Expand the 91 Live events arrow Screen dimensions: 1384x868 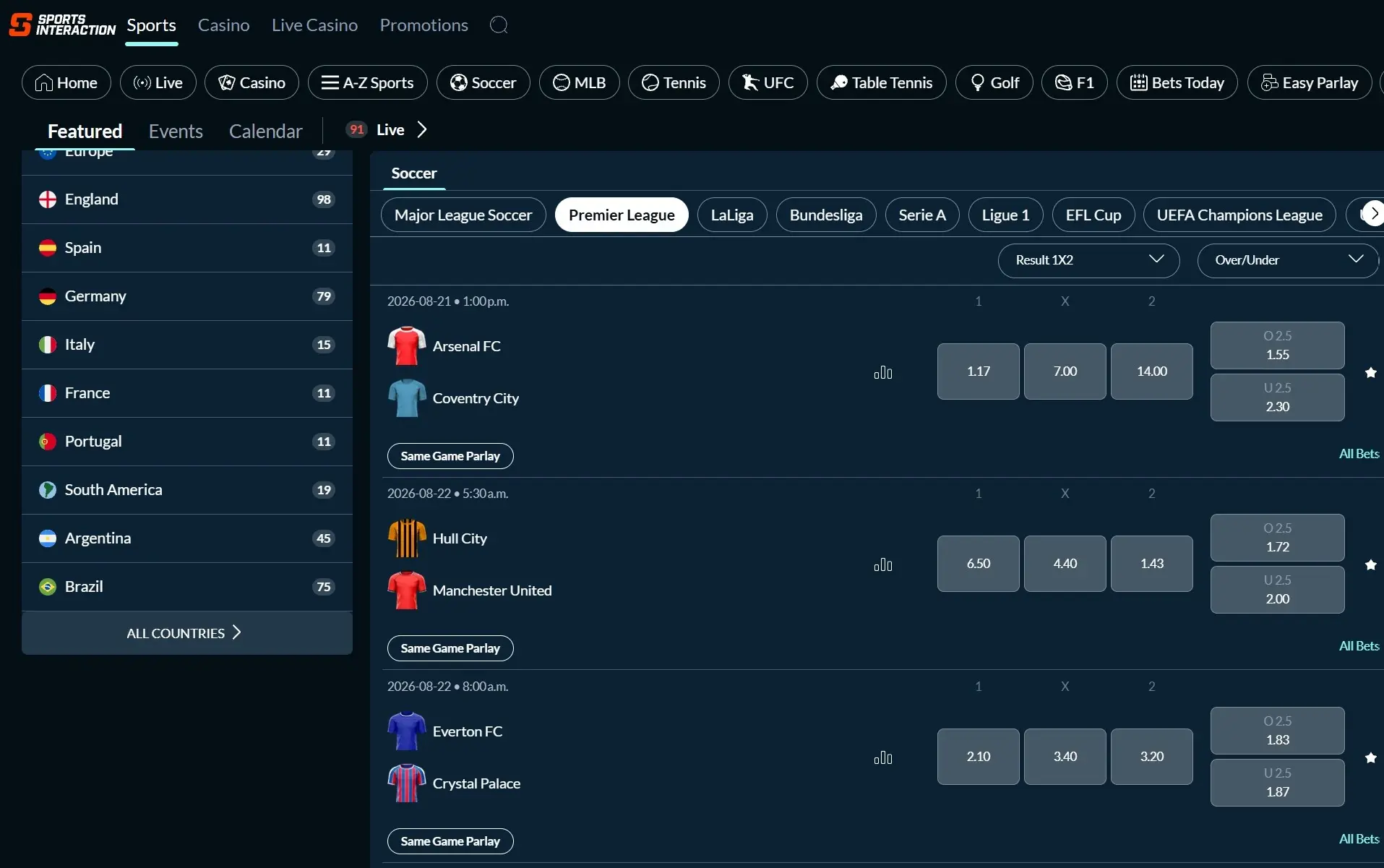423,129
